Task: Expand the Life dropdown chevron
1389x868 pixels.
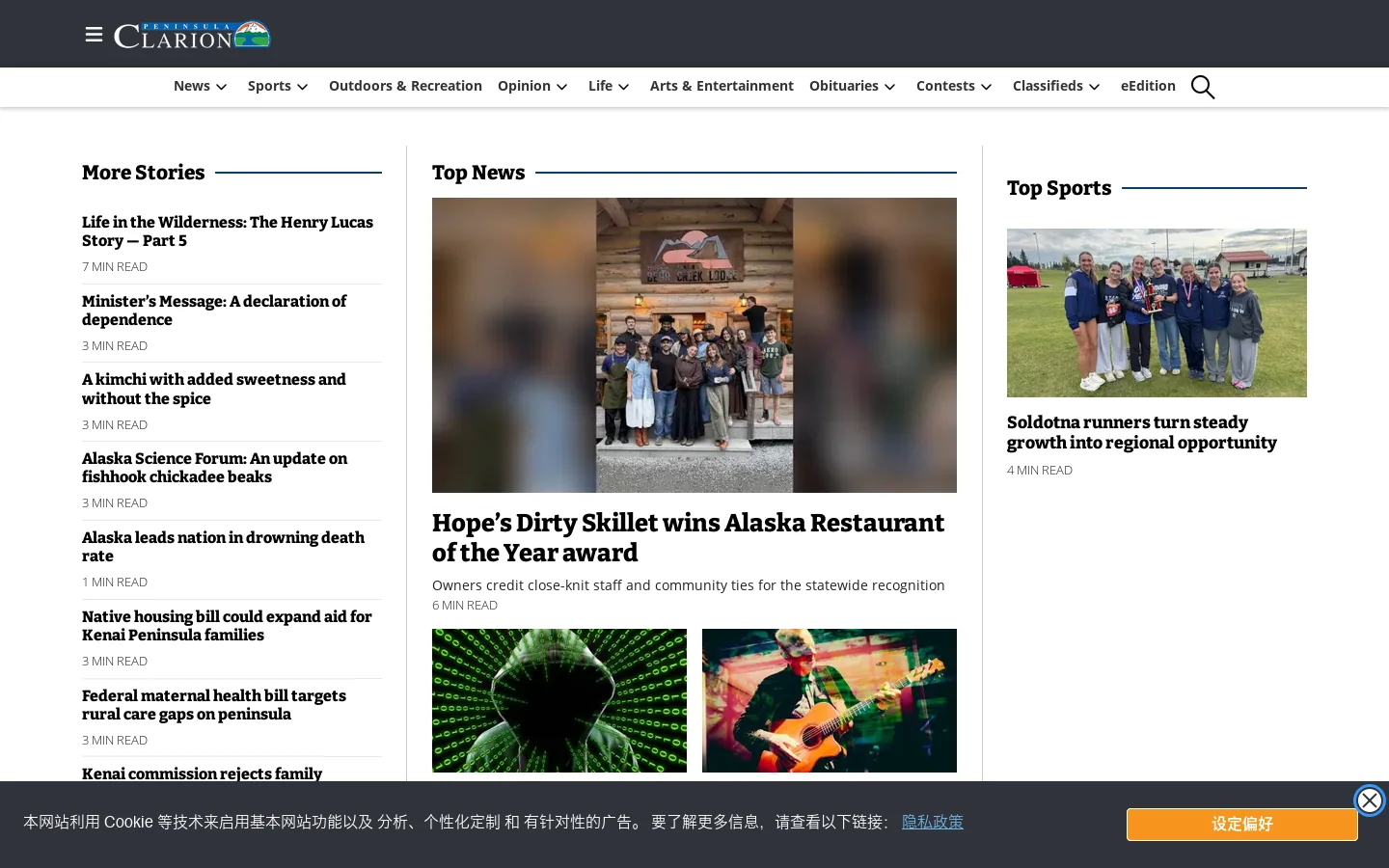Action: click(x=624, y=87)
